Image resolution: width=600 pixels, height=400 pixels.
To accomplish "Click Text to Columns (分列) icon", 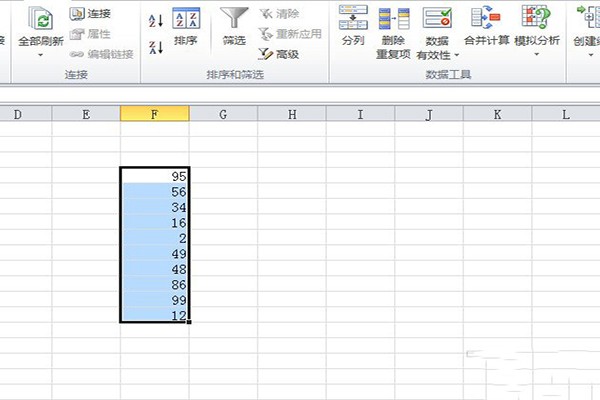I will 353,17.
